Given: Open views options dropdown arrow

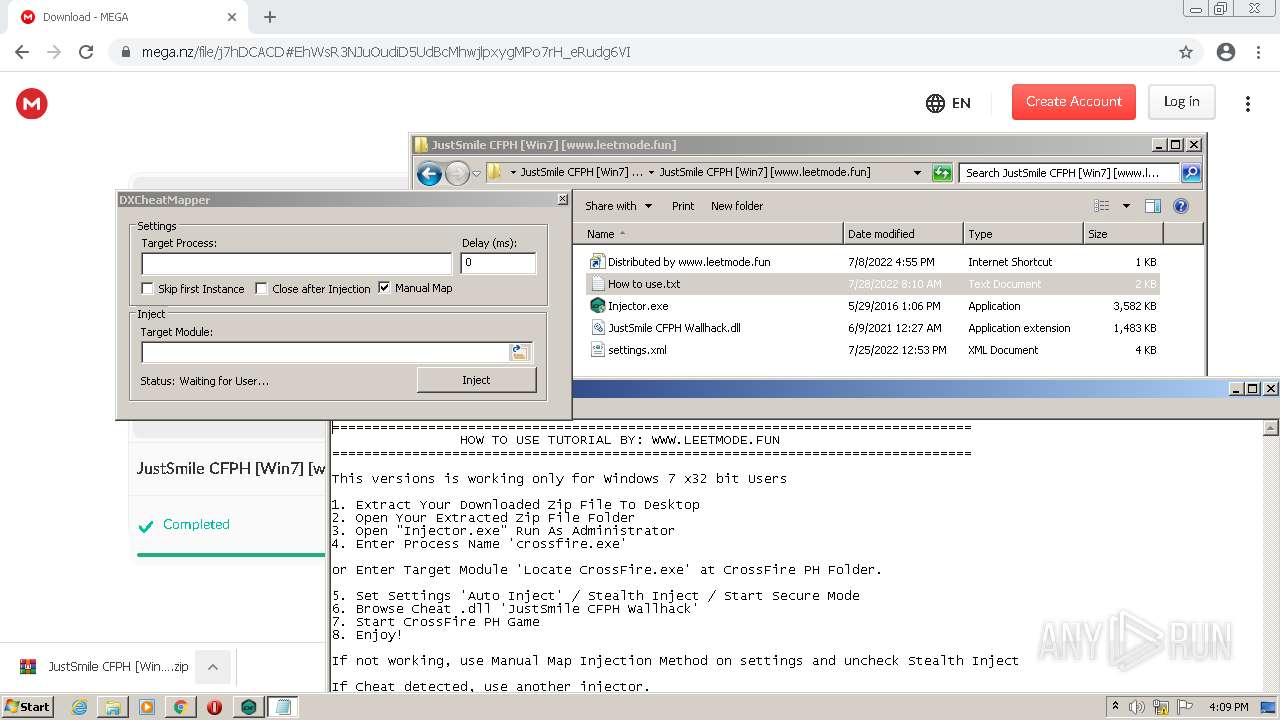Looking at the screenshot, I should [x=1126, y=206].
